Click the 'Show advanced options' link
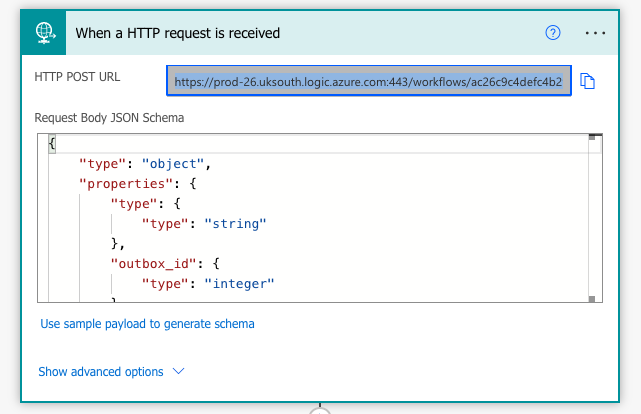641x414 pixels. click(101, 371)
